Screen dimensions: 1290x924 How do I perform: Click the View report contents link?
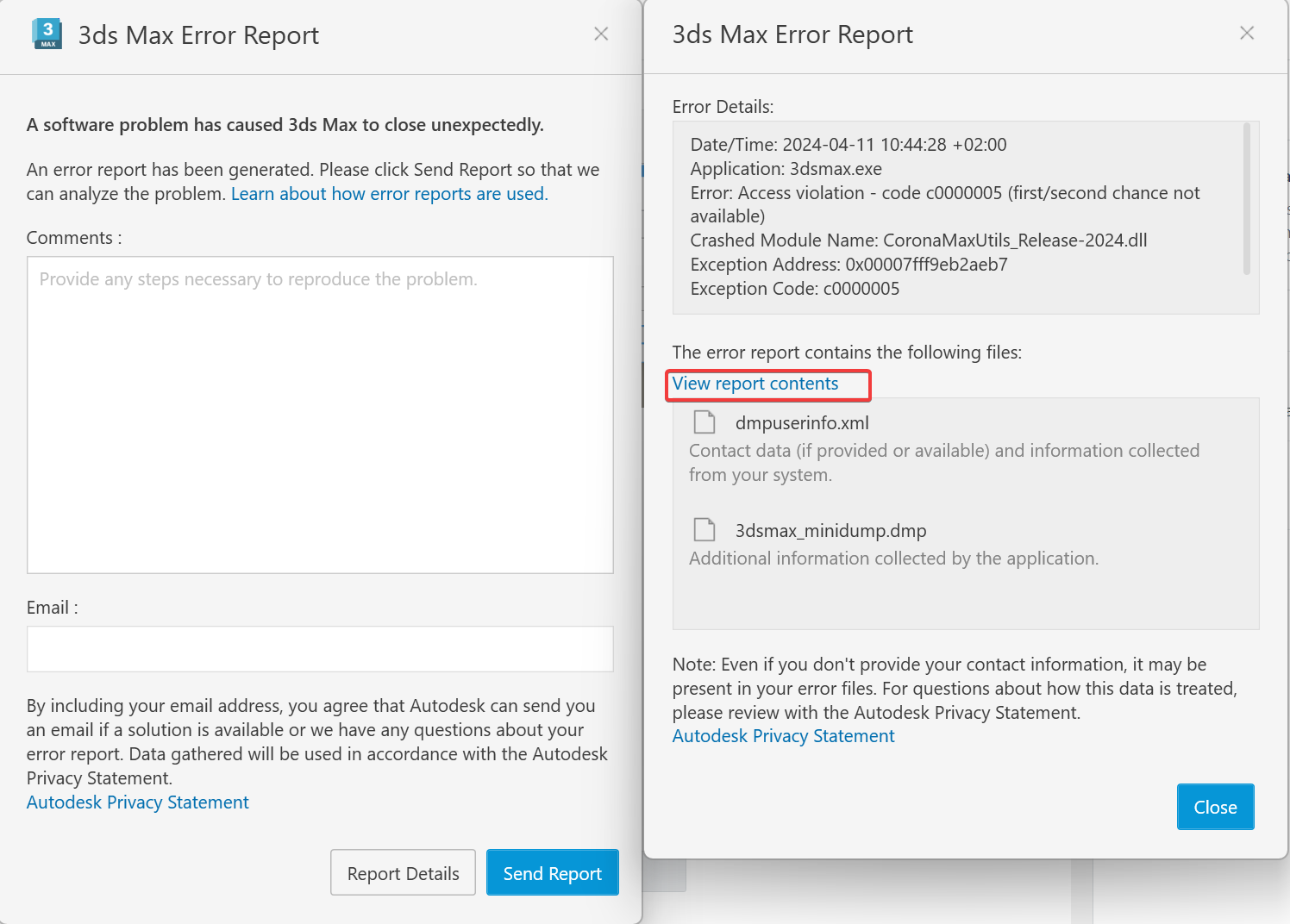point(755,384)
